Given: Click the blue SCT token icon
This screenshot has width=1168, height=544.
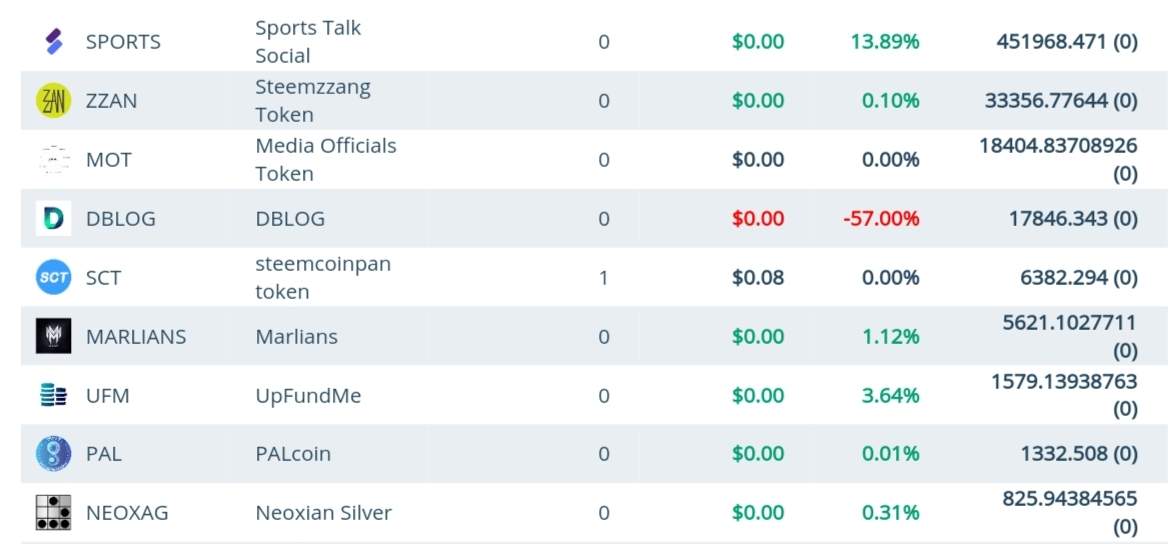Looking at the screenshot, I should 54,277.
